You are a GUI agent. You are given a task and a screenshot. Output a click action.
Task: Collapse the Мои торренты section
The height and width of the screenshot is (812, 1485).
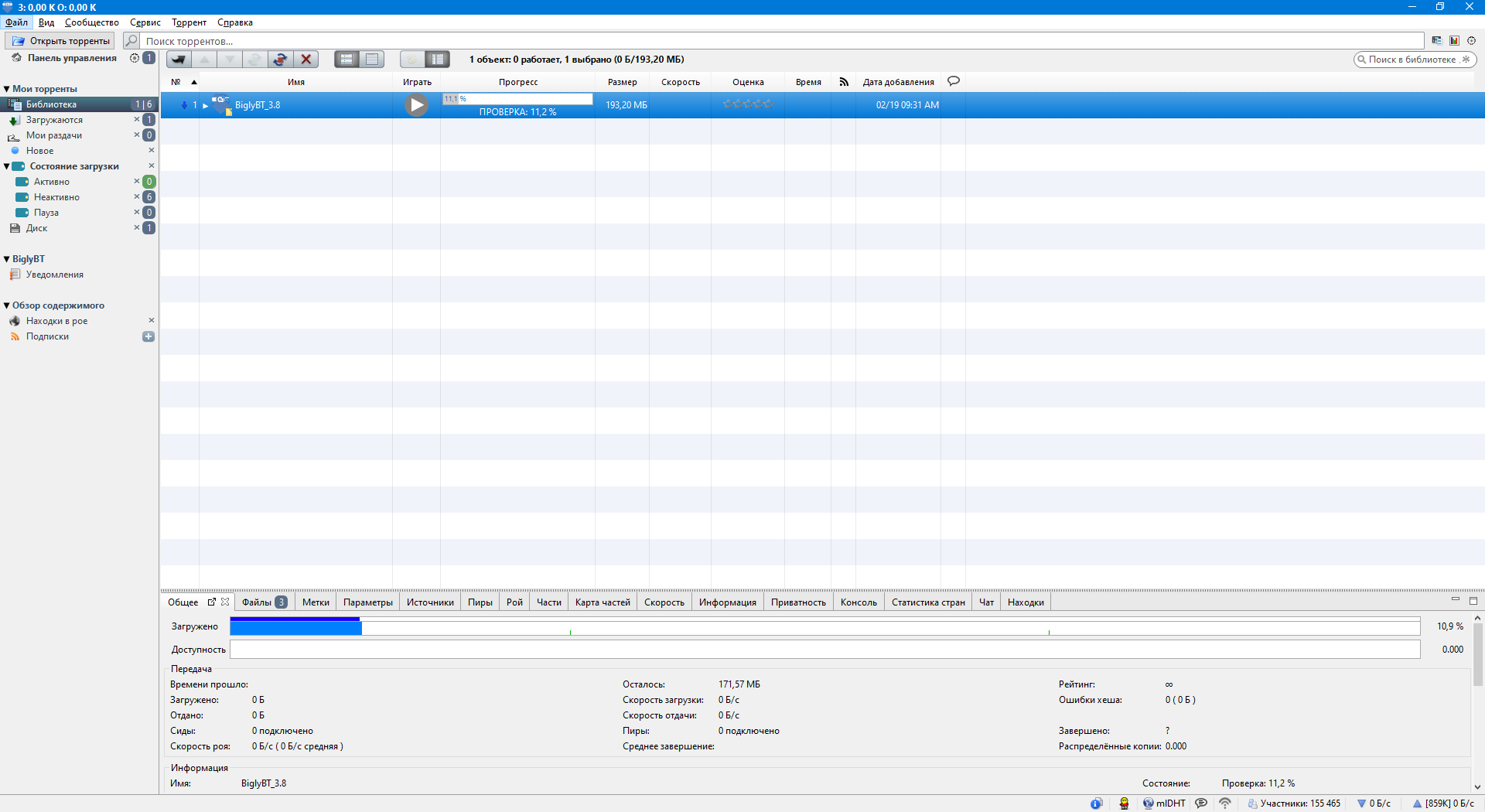coord(7,89)
